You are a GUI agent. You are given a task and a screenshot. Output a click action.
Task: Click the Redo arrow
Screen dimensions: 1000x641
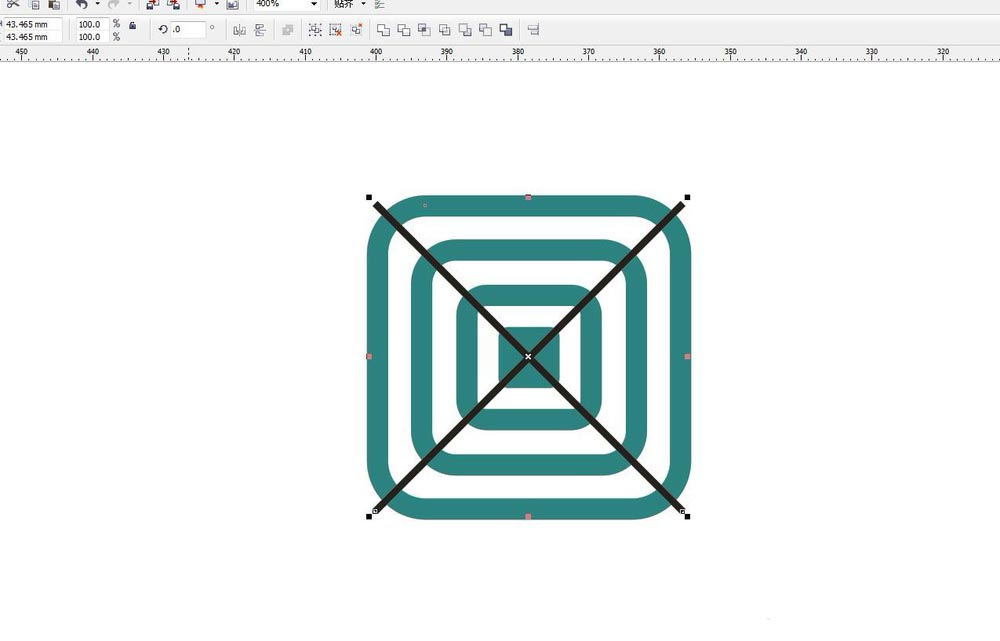coord(114,4)
